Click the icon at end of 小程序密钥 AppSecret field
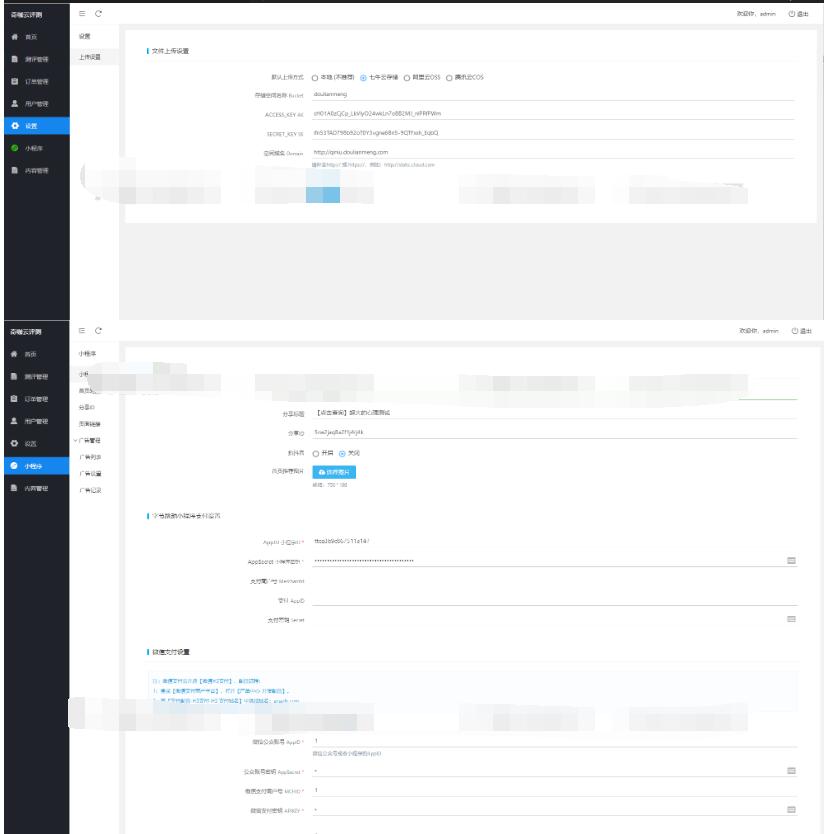Viewport: 827px width, 834px height. 791,561
